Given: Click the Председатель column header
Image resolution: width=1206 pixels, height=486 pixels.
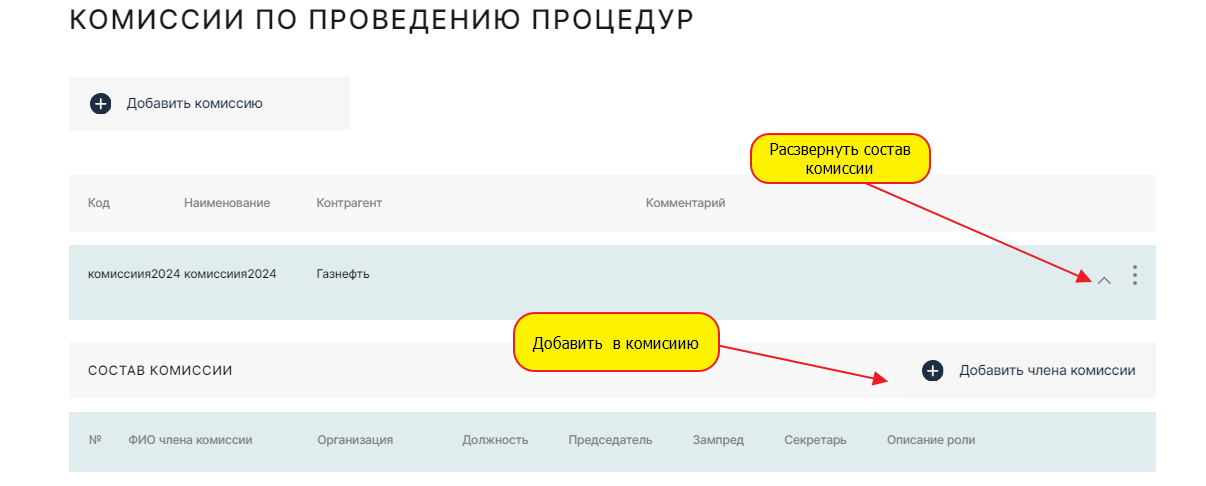Looking at the screenshot, I should pyautogui.click(x=610, y=440).
